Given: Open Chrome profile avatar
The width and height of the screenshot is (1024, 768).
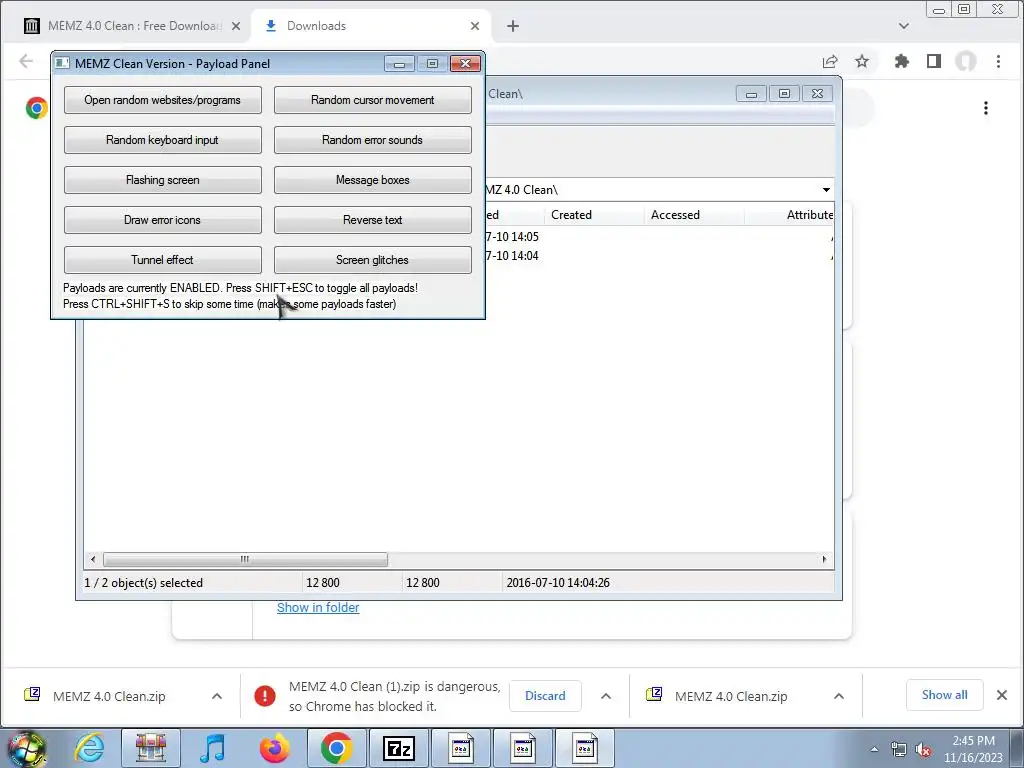Looking at the screenshot, I should click(x=966, y=61).
